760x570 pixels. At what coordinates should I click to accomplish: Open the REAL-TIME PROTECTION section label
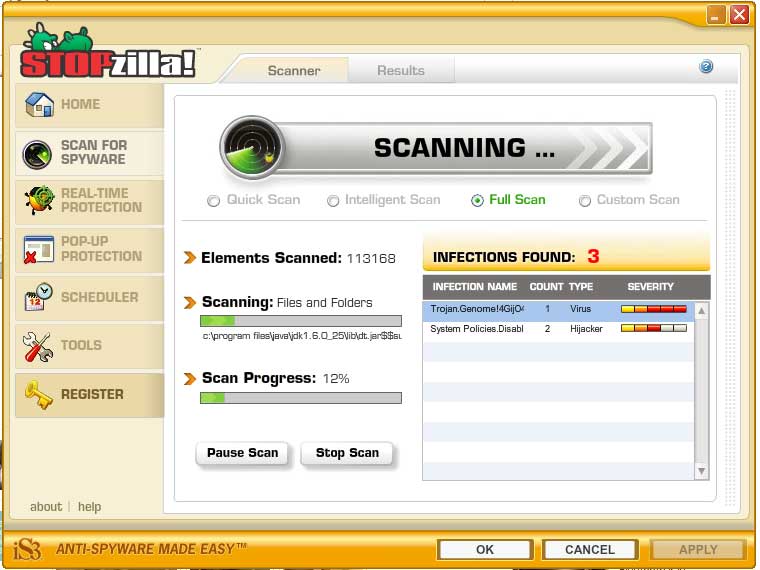click(x=101, y=200)
